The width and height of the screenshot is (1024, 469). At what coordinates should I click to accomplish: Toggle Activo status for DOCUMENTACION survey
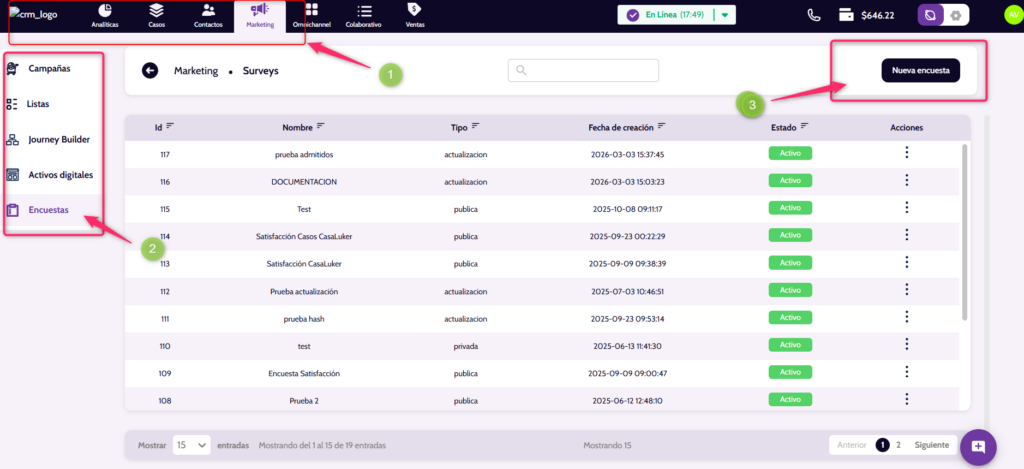[x=789, y=181]
